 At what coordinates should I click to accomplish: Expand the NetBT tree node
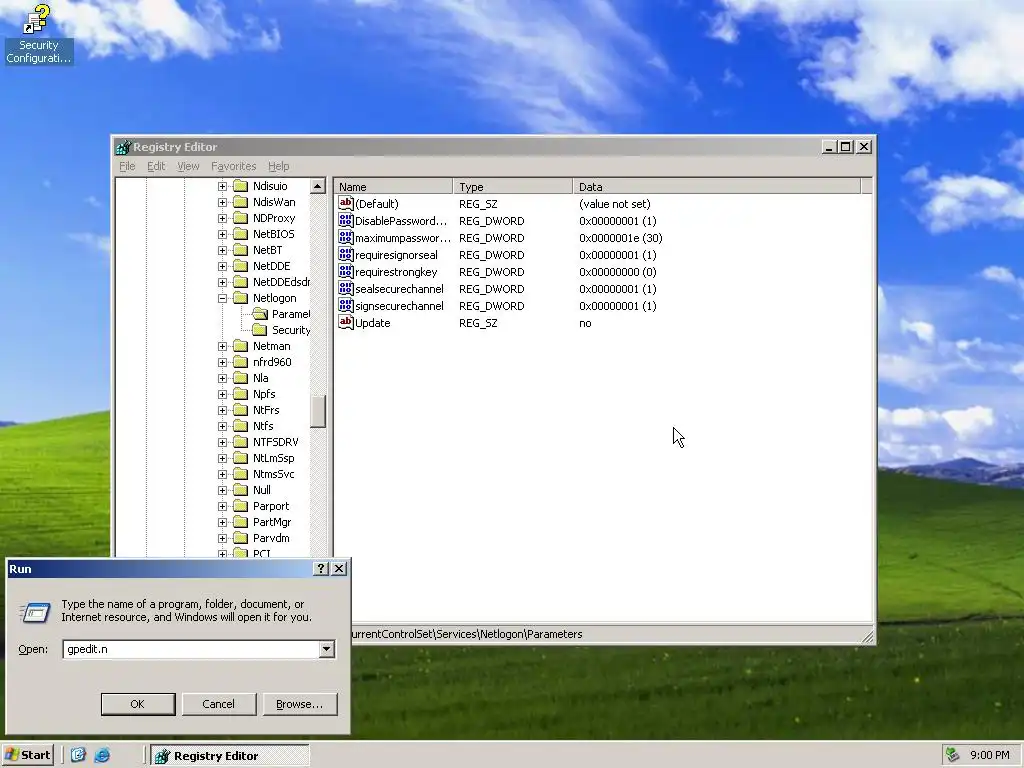(x=223, y=250)
